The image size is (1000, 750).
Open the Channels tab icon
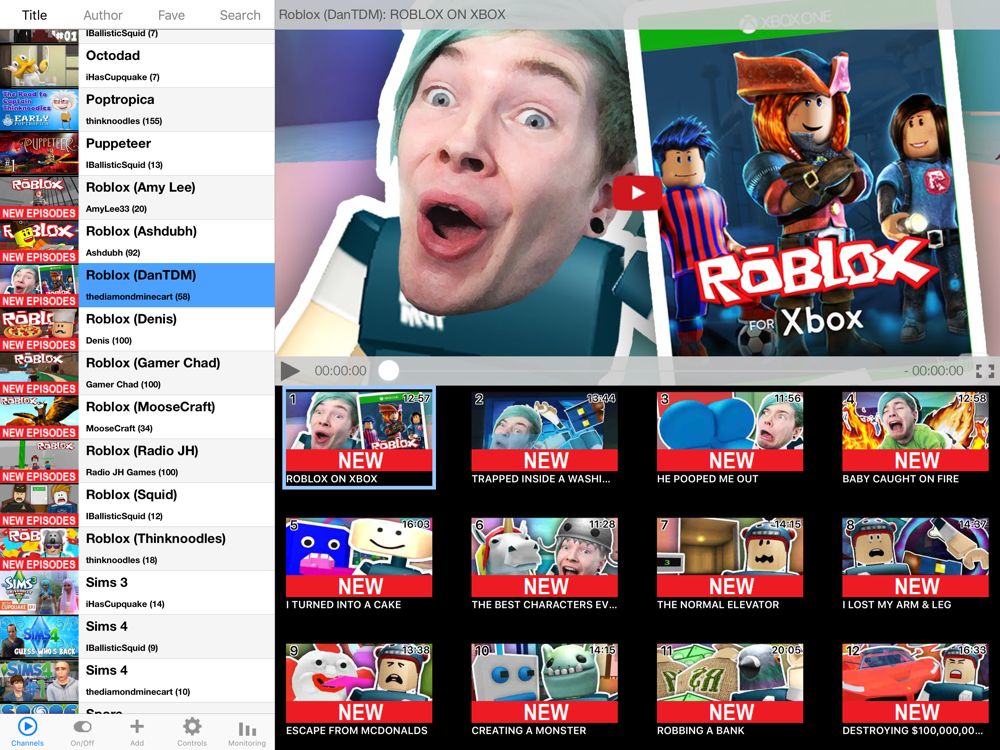pyautogui.click(x=27, y=726)
